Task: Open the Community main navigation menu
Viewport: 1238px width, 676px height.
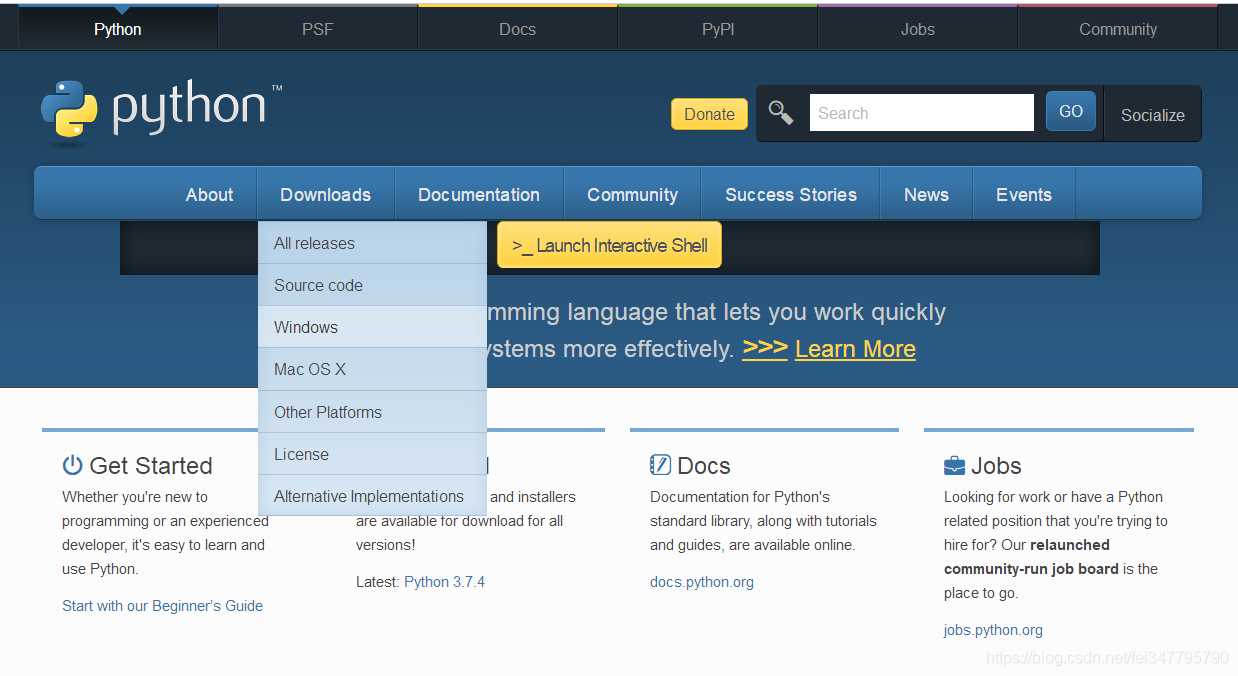Action: coord(633,195)
